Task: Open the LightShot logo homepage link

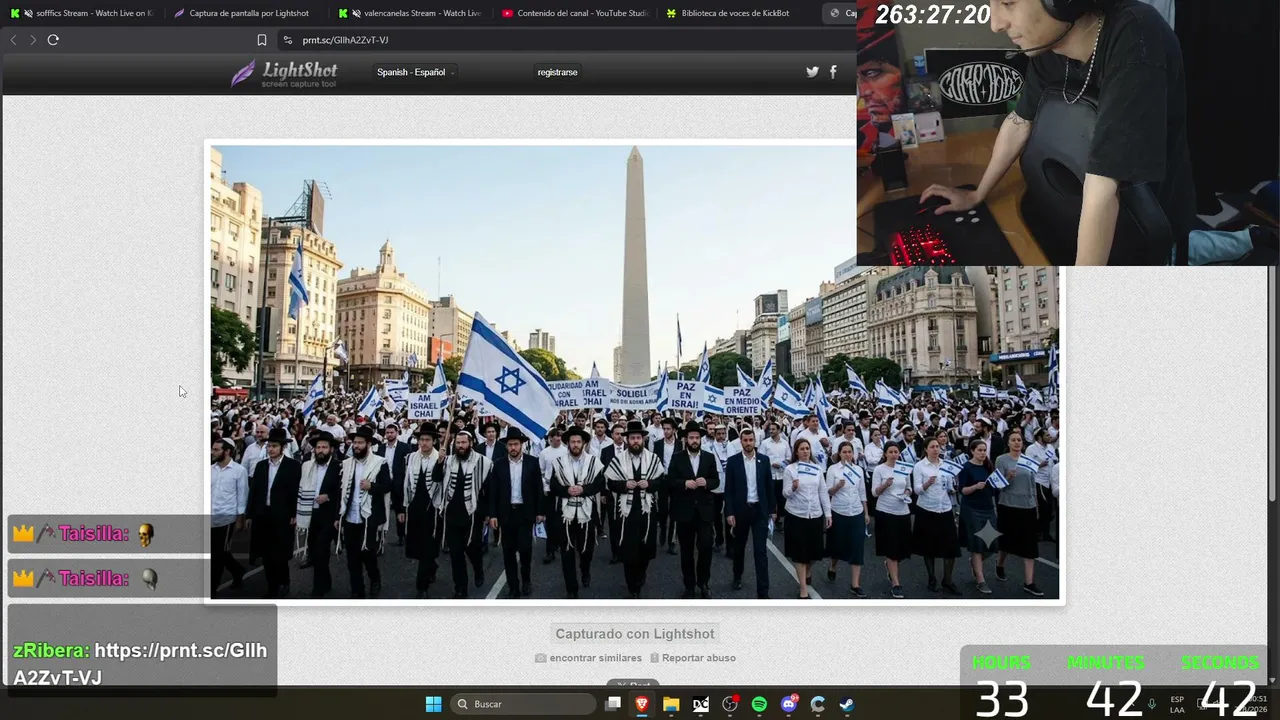Action: coord(284,74)
